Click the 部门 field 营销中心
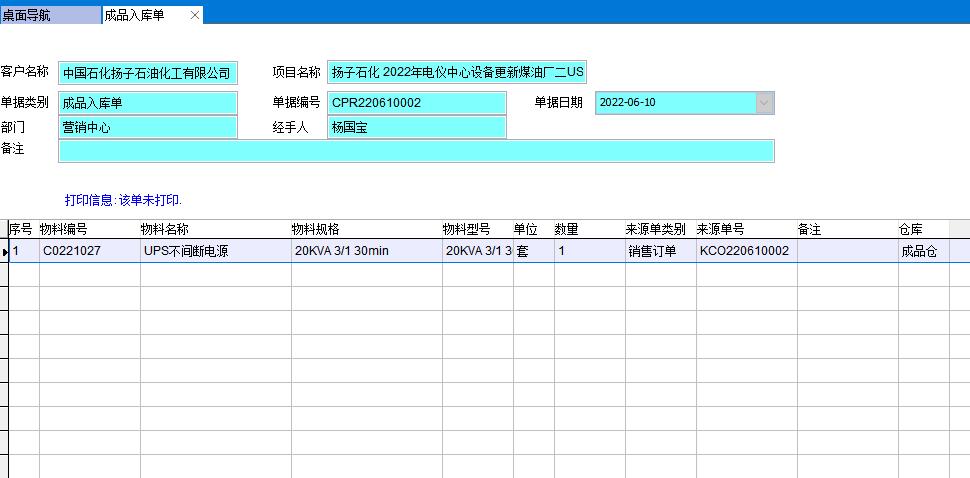Image resolution: width=970 pixels, height=478 pixels. point(148,128)
